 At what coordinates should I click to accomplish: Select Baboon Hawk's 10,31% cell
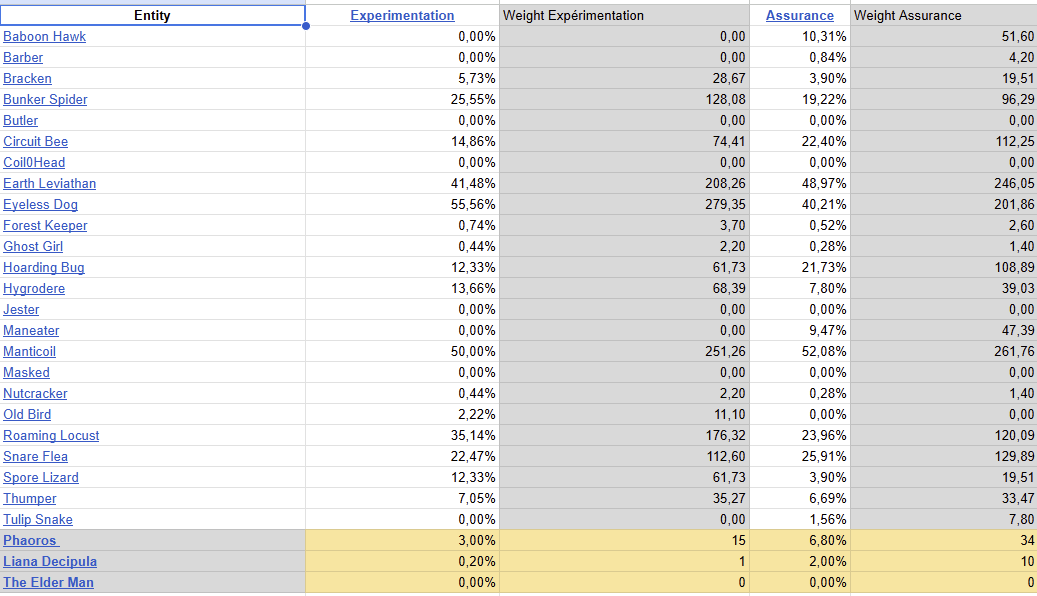800,36
